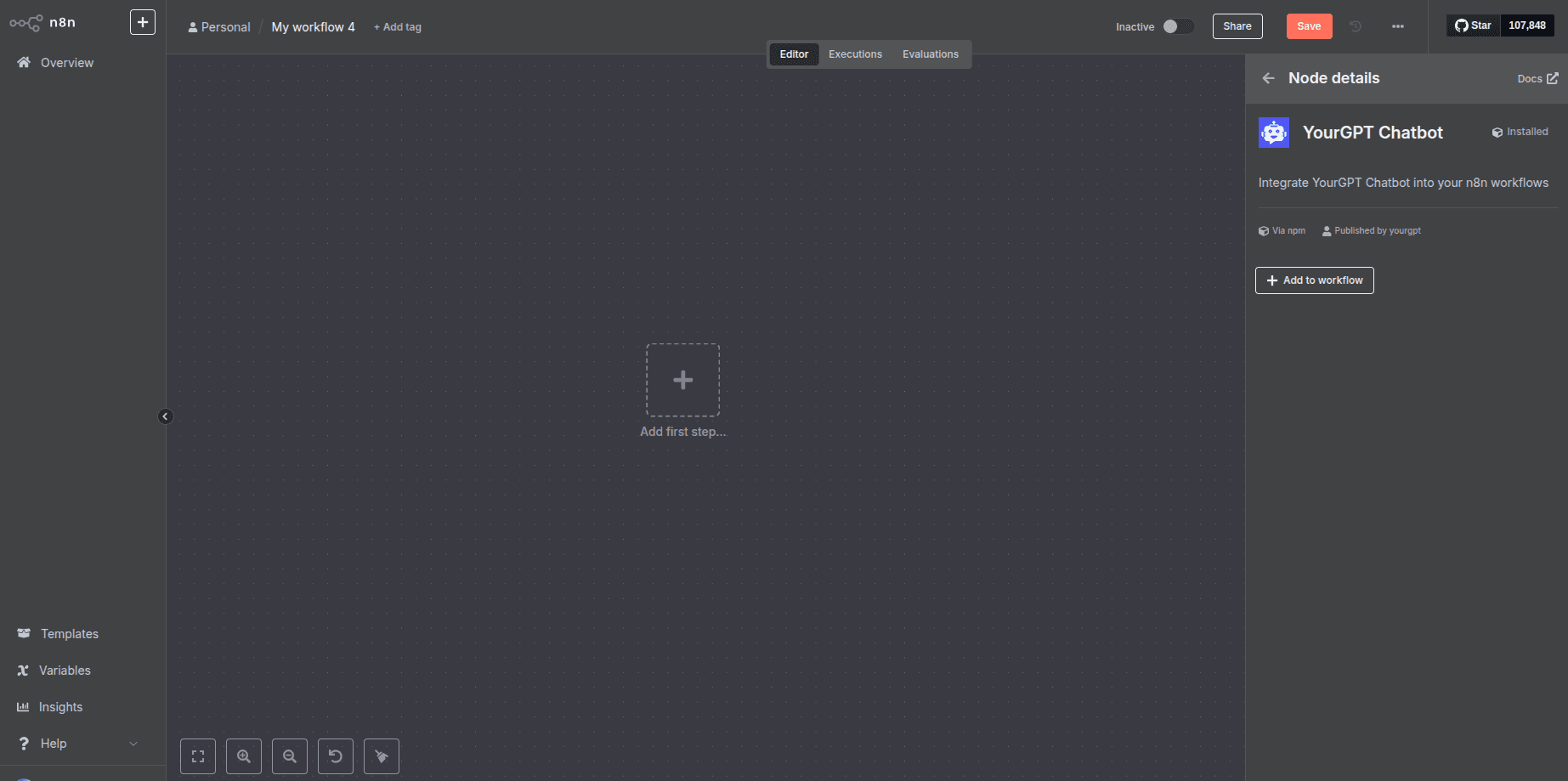
Task: Click the fit-to-view canvas icon
Action: coord(198,756)
